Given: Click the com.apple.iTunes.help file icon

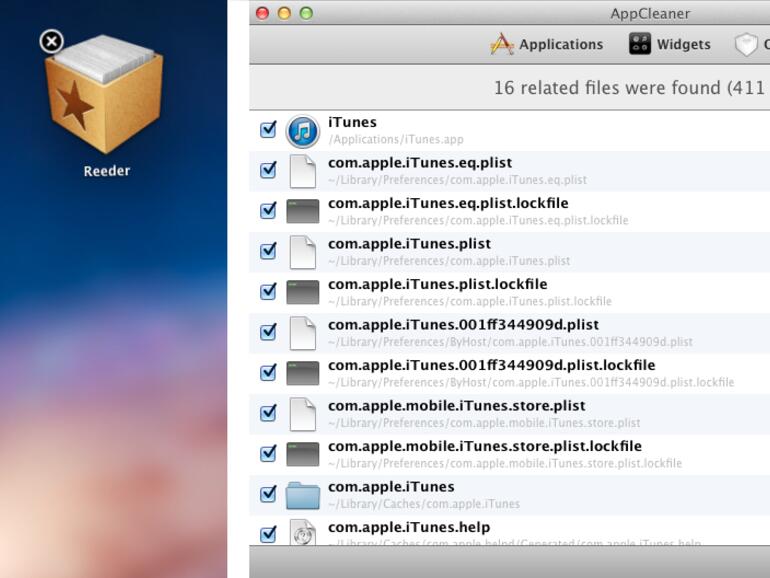Looking at the screenshot, I should [302, 532].
